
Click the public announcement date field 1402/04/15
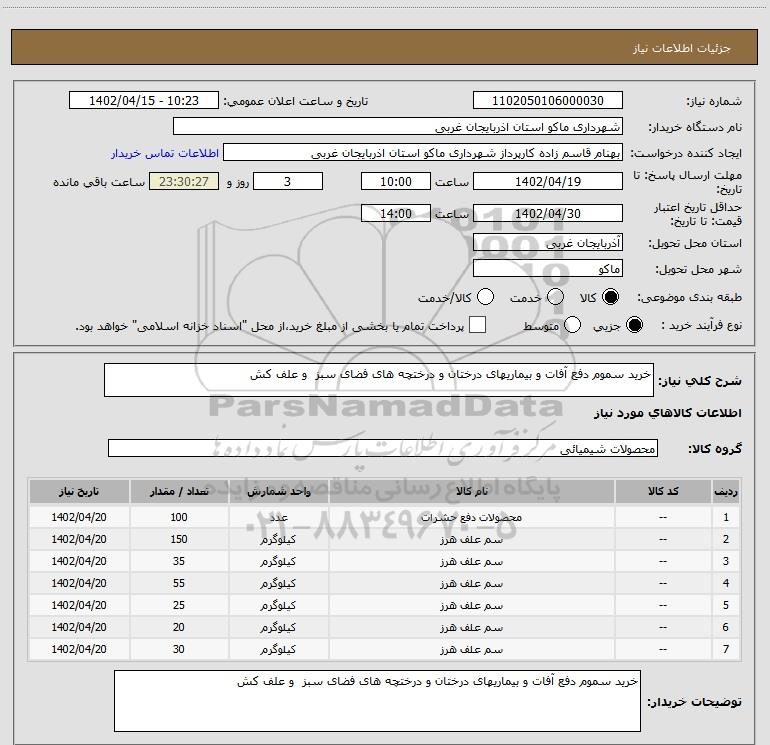[x=144, y=101]
